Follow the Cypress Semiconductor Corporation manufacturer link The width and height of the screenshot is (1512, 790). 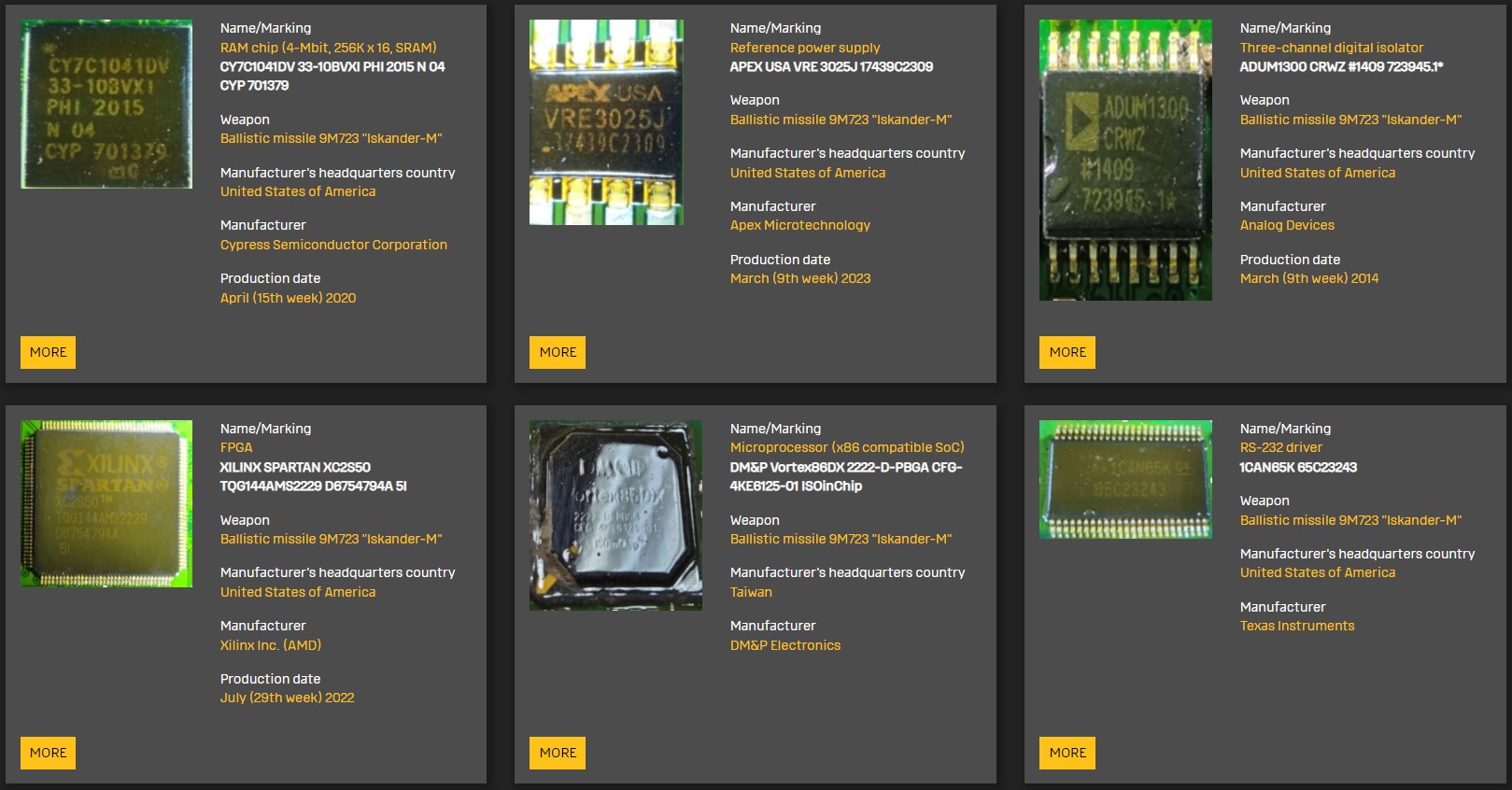click(333, 245)
